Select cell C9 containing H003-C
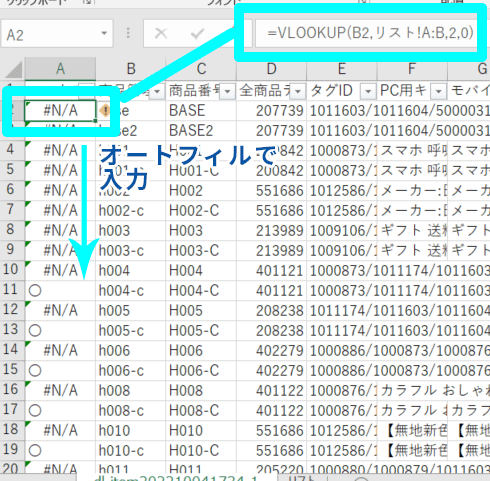The width and height of the screenshot is (490, 481). (201, 251)
